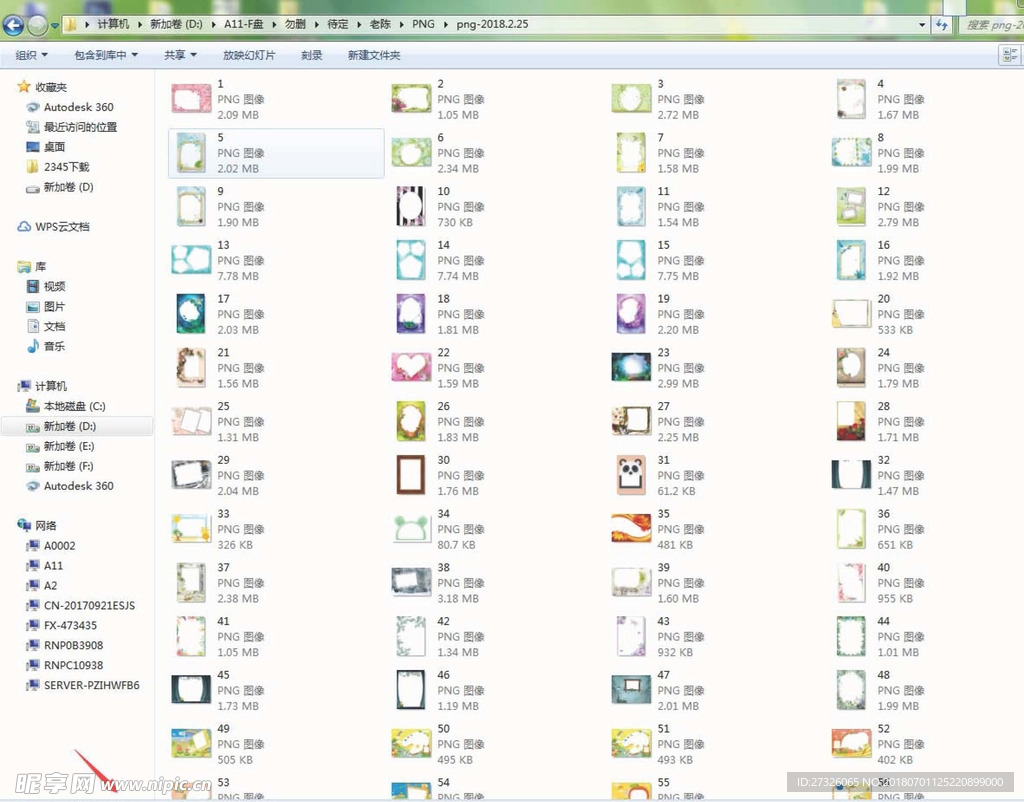Screen dimensions: 1024x802
Task: Click the PNG folder in address breadcrumb
Action: tap(423, 24)
